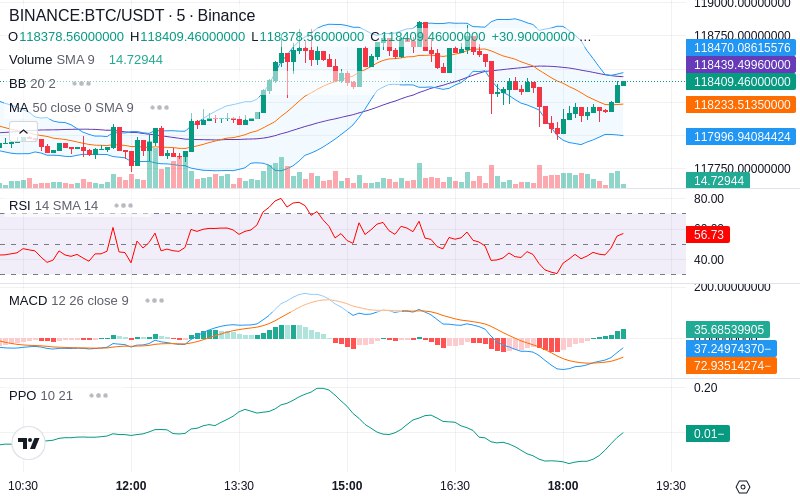Select the BB 20 2 indicator label
The image size is (800, 500).
click(32, 83)
